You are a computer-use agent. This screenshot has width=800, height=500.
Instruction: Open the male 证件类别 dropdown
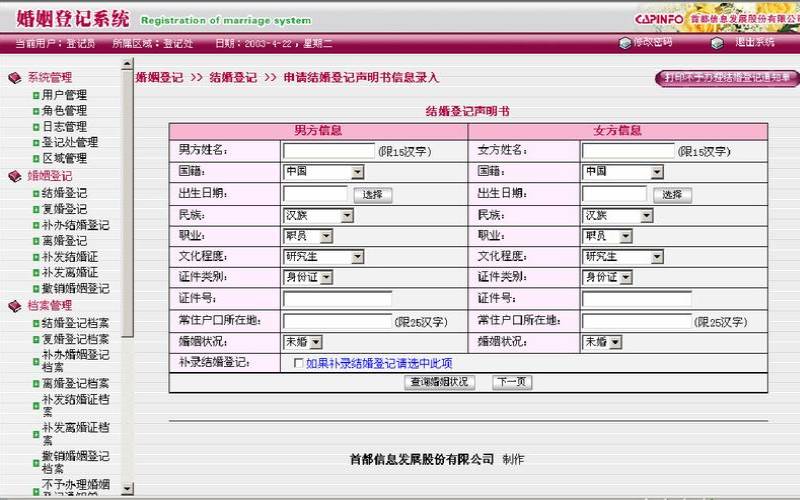click(x=308, y=278)
